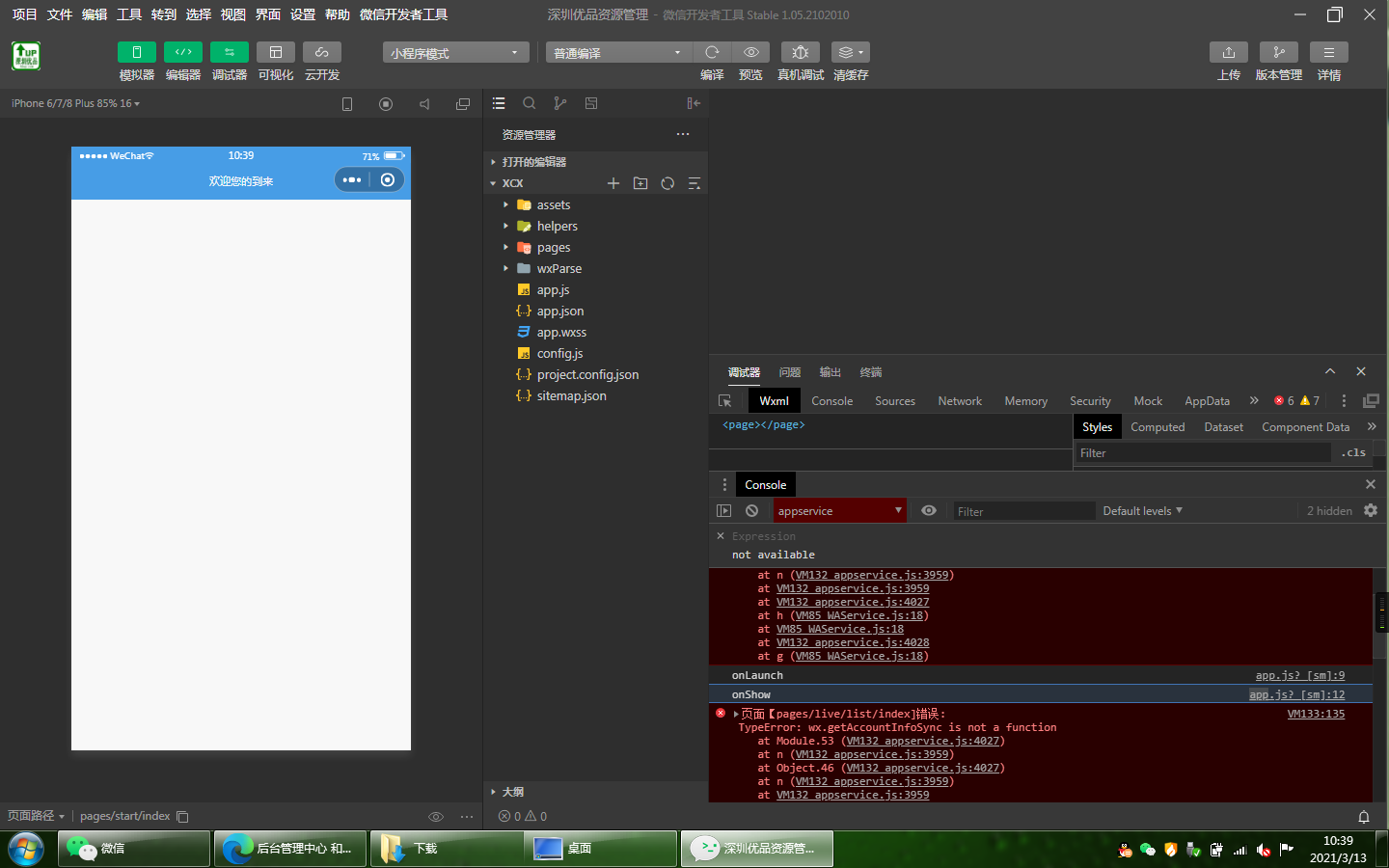The height and width of the screenshot is (868, 1389).
Task: Toggle the simulator panel button
Action: point(136,52)
